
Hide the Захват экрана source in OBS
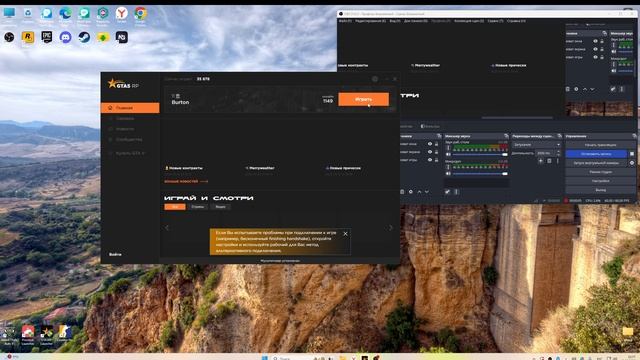click(430, 152)
